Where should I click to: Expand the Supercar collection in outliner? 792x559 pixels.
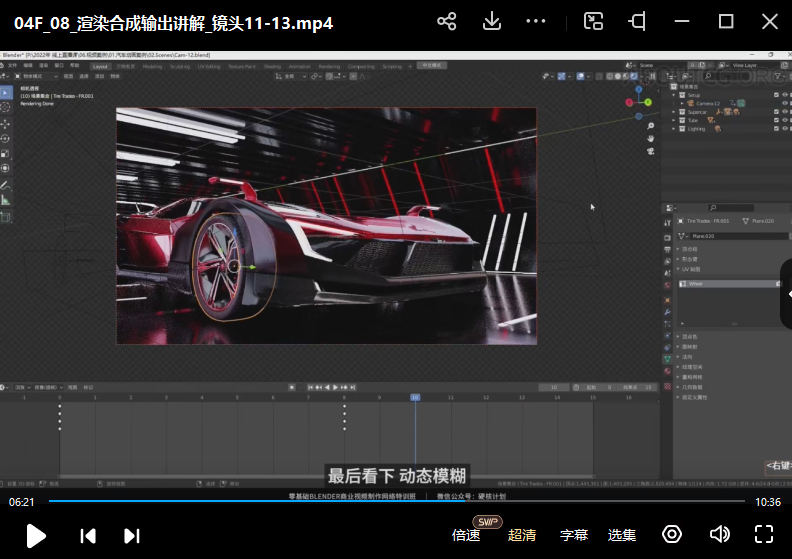pos(675,112)
